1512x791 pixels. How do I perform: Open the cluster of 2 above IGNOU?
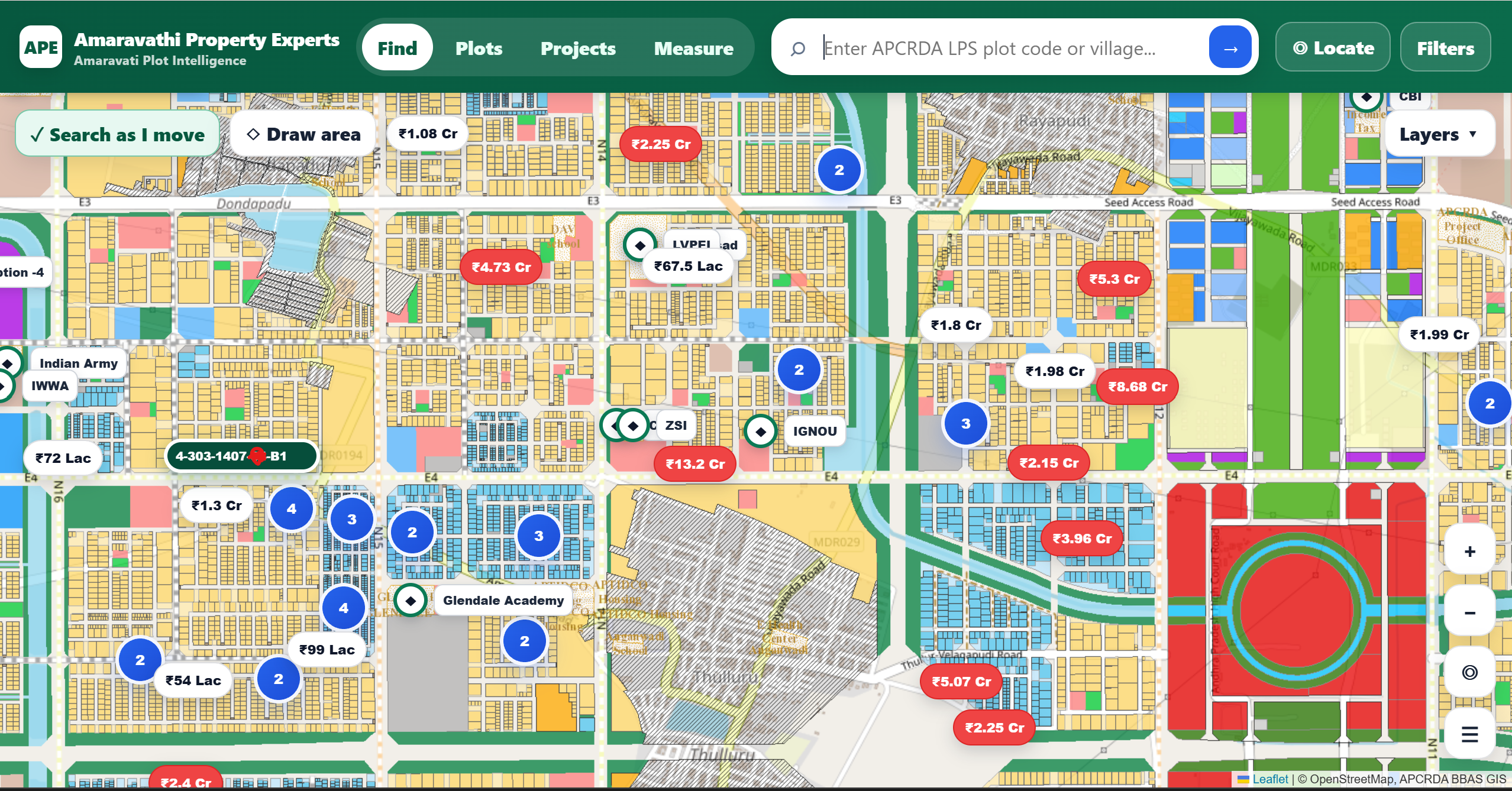pos(799,369)
